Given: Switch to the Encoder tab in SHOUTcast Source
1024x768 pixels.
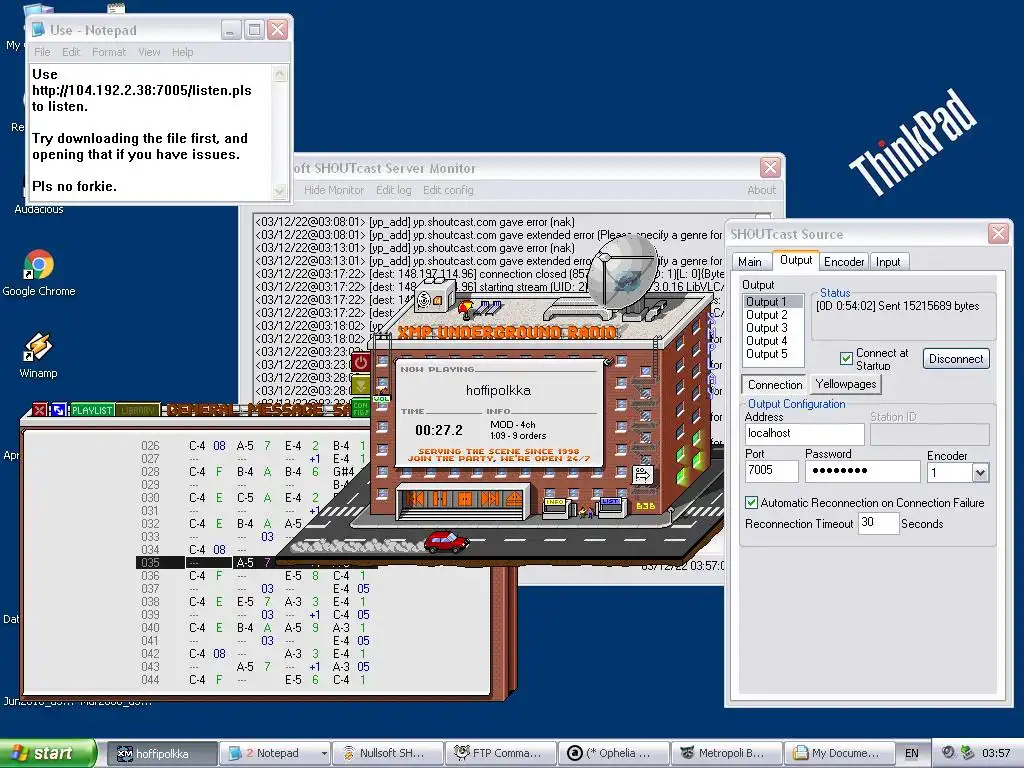Looking at the screenshot, I should [844, 262].
